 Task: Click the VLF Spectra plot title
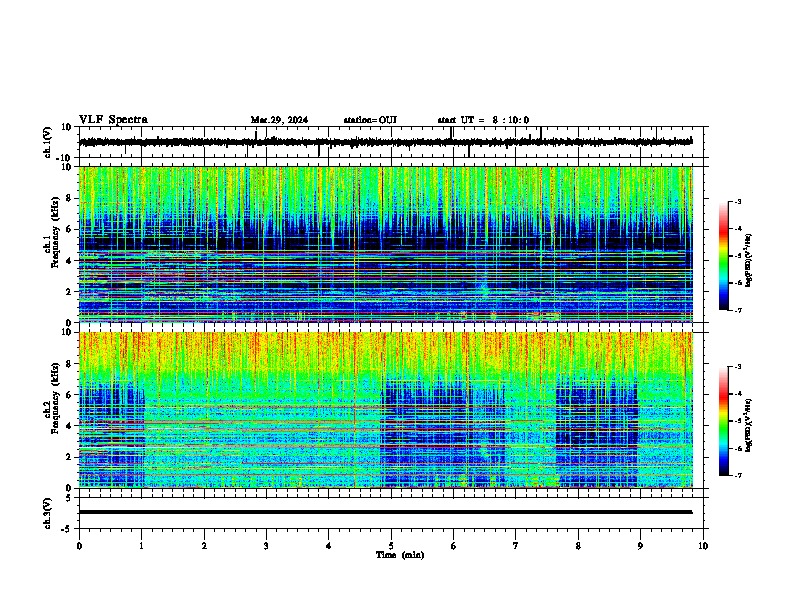pyautogui.click(x=113, y=120)
